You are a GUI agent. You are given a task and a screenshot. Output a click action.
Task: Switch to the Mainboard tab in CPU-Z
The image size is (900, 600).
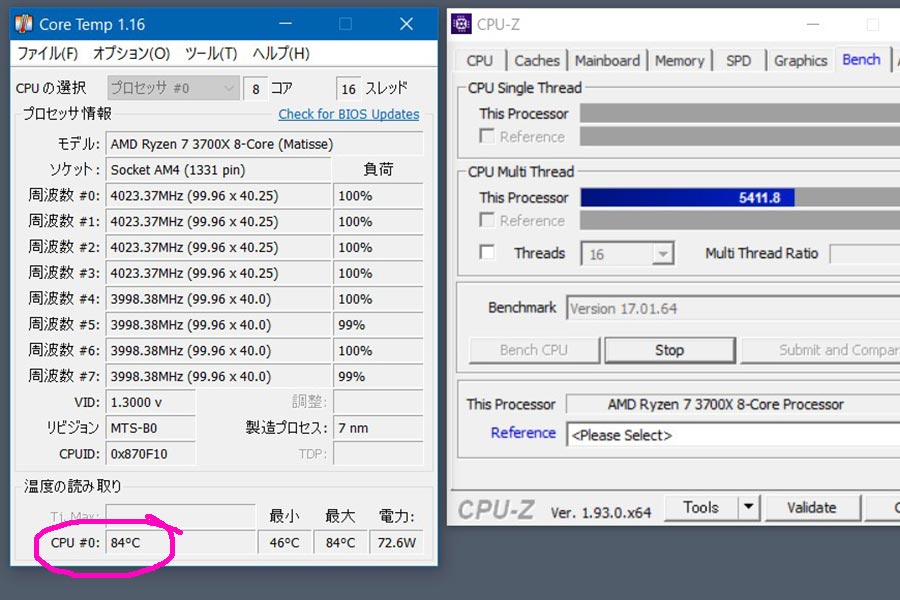(607, 60)
